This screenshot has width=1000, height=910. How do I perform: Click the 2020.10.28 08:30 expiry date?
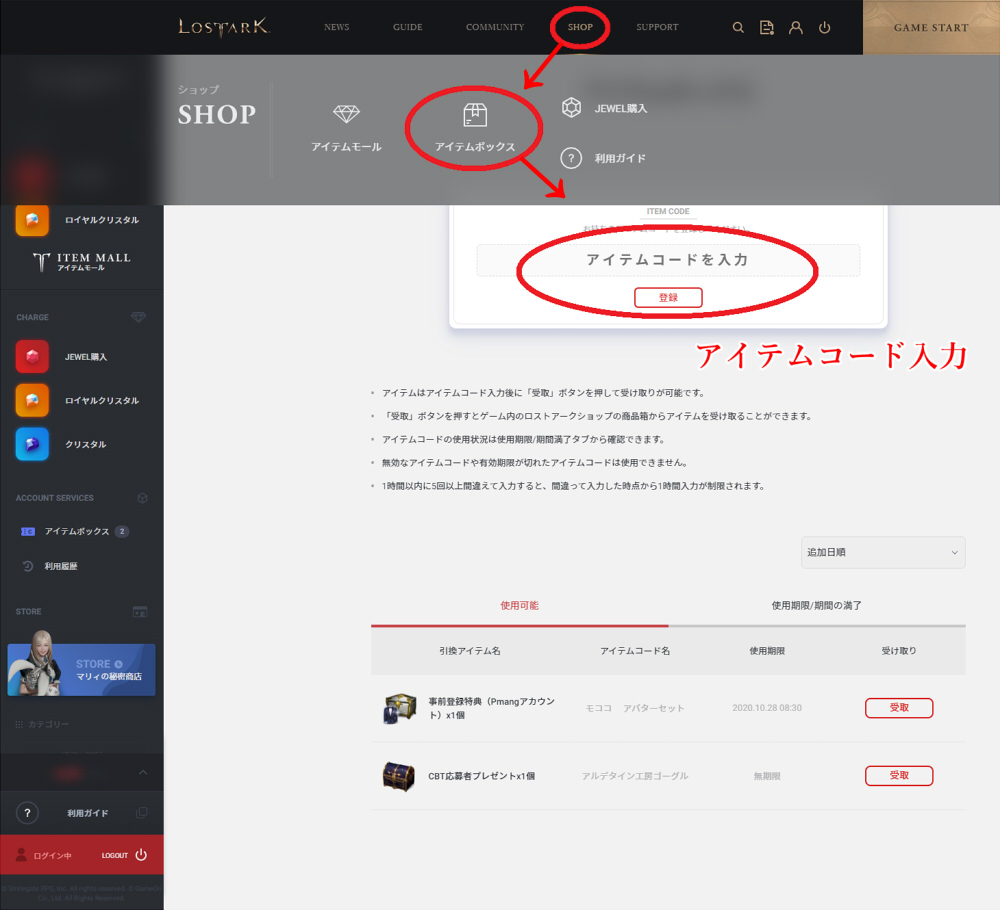click(767, 708)
